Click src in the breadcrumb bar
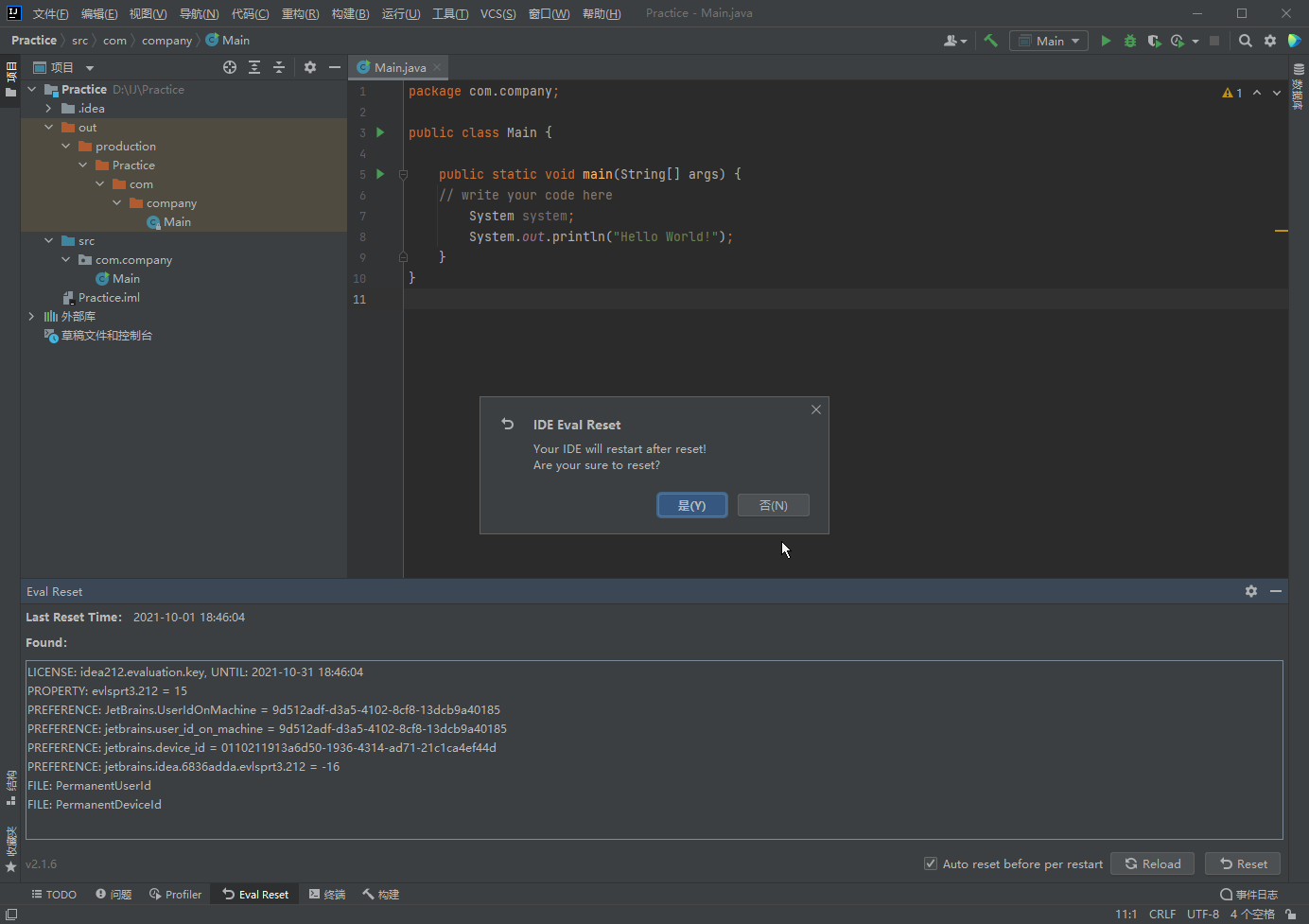 click(x=79, y=41)
